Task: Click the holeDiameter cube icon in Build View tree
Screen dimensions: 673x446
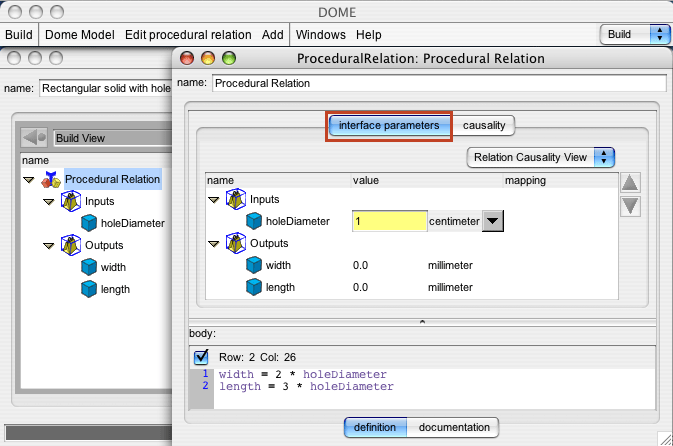Action: 89,223
